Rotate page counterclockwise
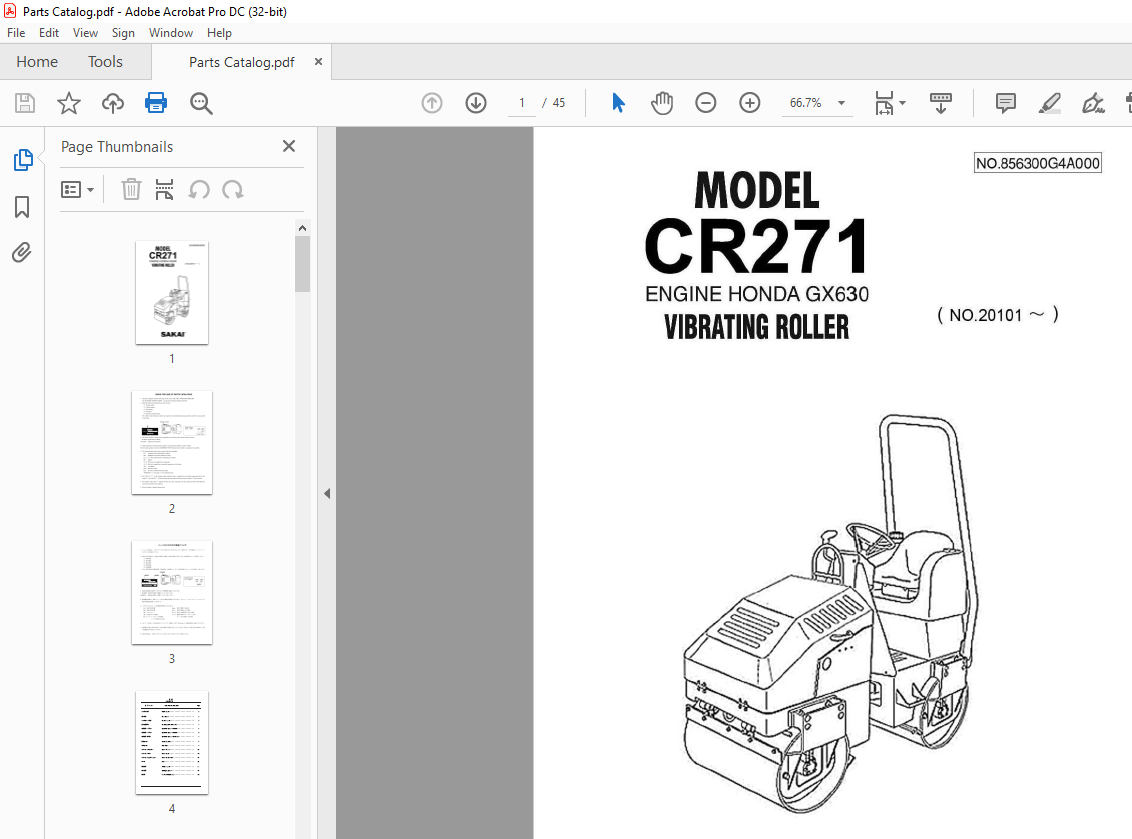 (x=199, y=190)
